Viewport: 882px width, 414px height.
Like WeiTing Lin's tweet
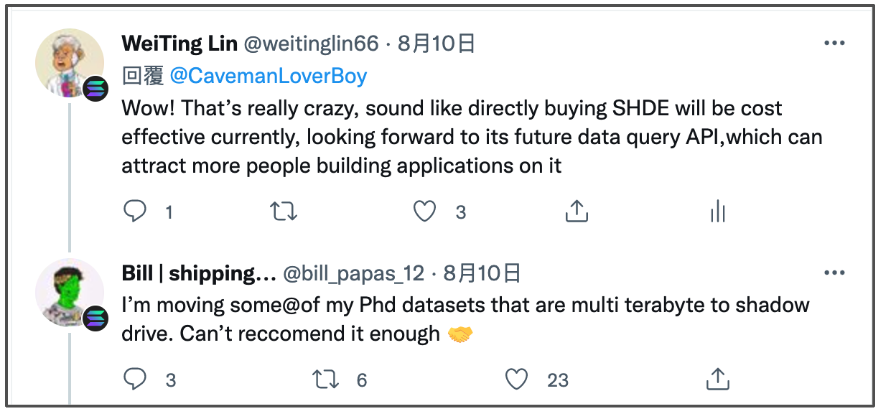[426, 211]
